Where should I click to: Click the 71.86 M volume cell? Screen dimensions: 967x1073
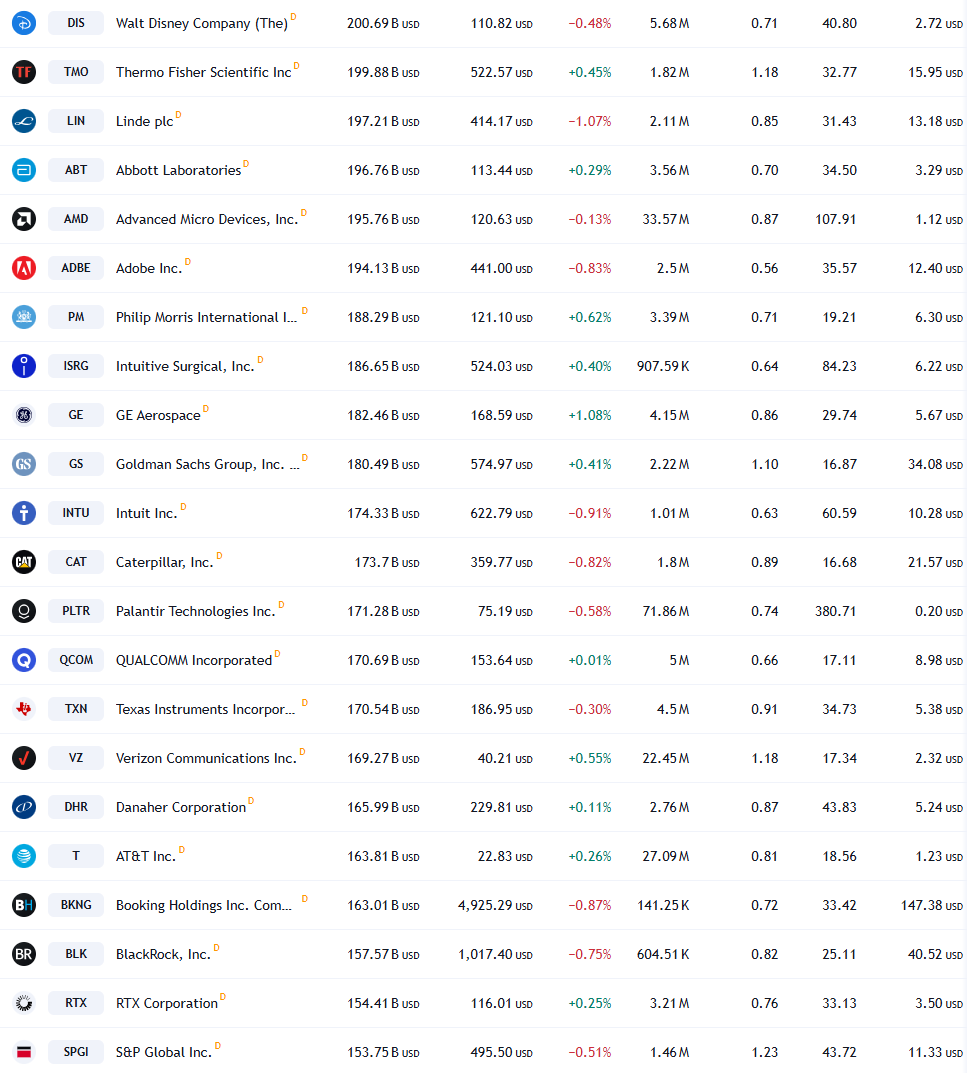(x=666, y=611)
